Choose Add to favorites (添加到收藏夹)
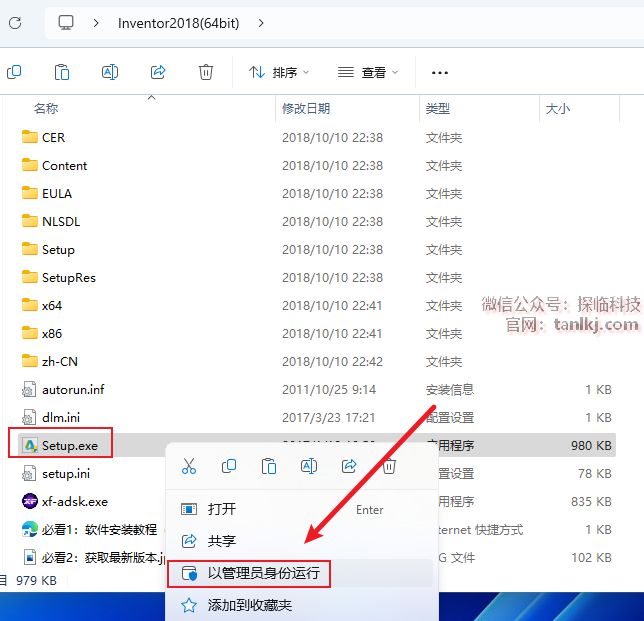 point(249,605)
